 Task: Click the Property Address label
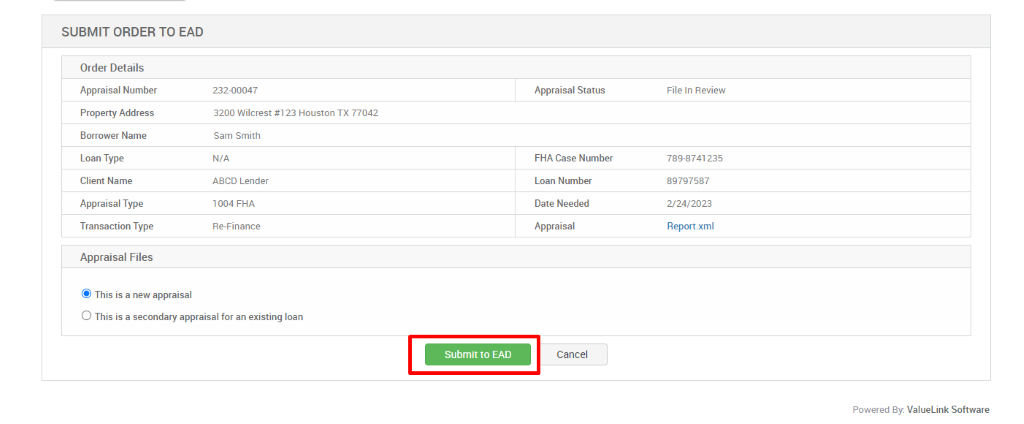tap(117, 113)
